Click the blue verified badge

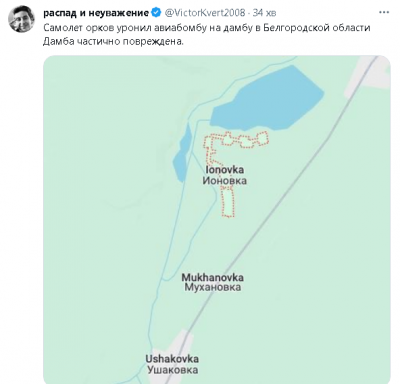click(x=156, y=13)
